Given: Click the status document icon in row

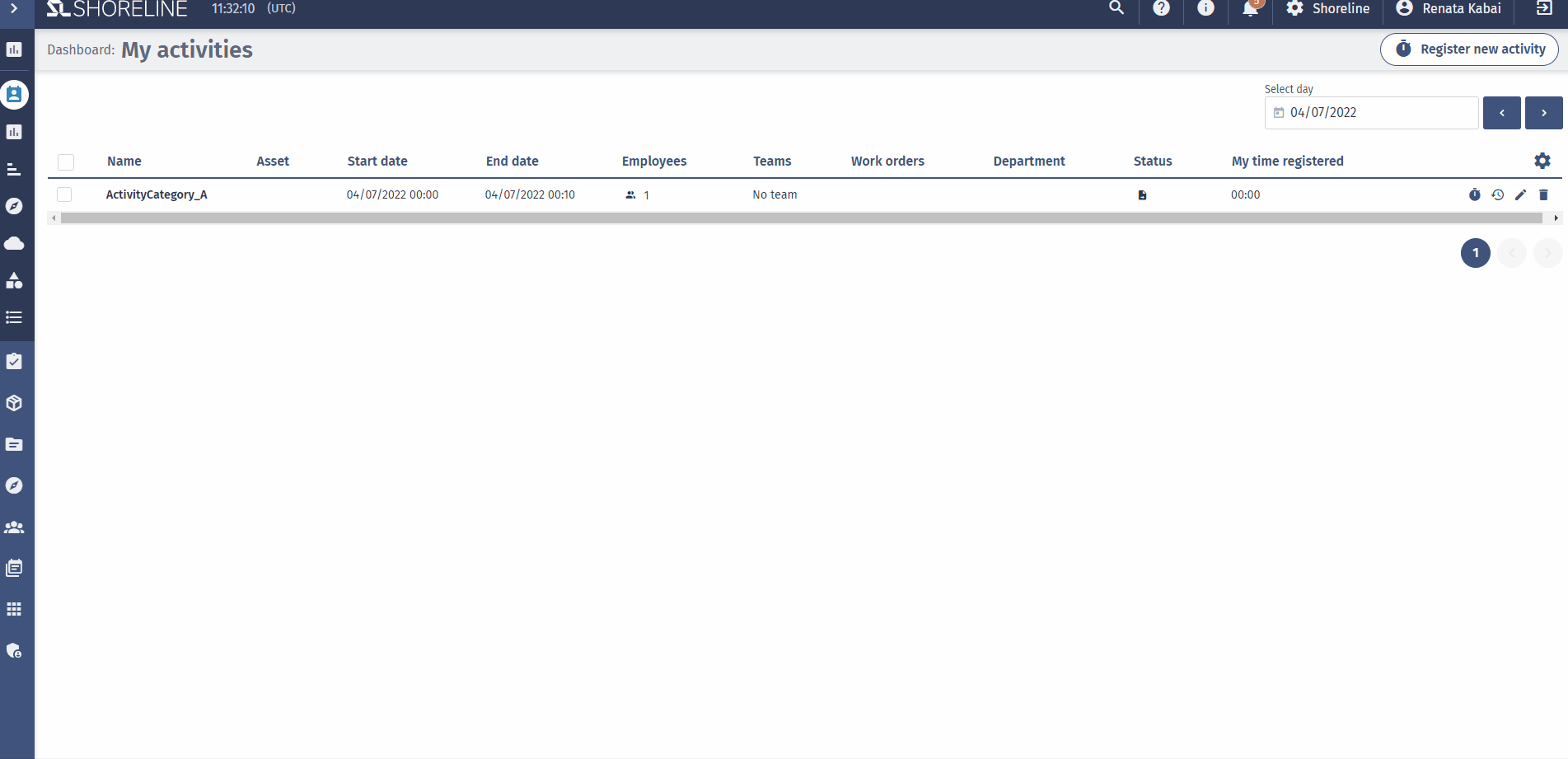Looking at the screenshot, I should coord(1142,195).
